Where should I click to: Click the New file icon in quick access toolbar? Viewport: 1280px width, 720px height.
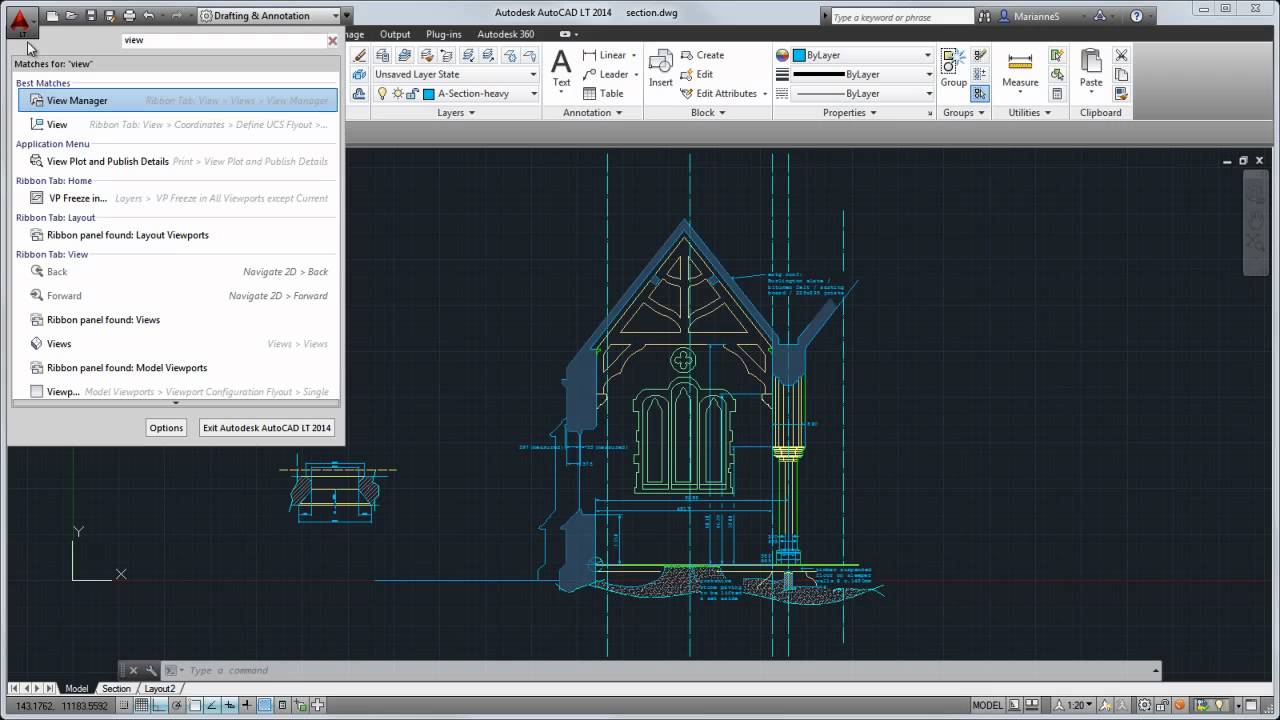(52, 16)
